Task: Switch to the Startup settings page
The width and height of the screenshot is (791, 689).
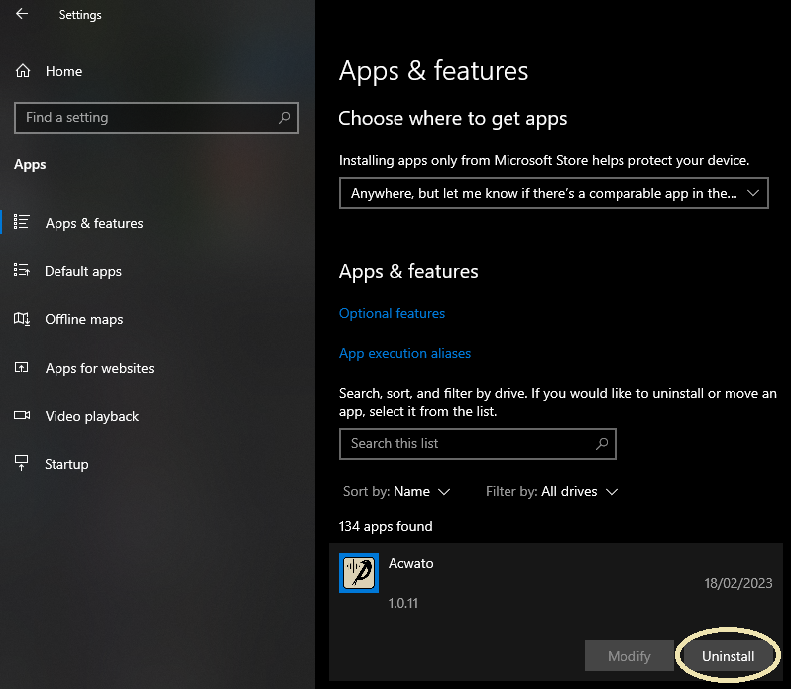Action: 67,464
